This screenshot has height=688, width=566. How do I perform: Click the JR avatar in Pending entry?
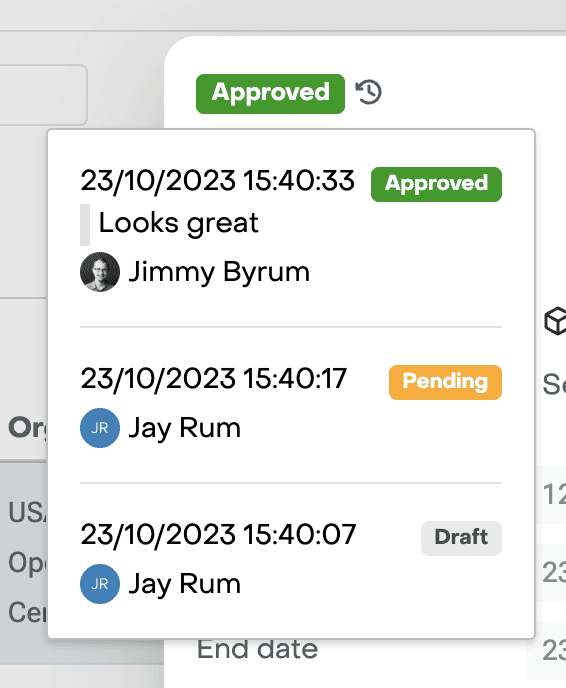pos(100,428)
